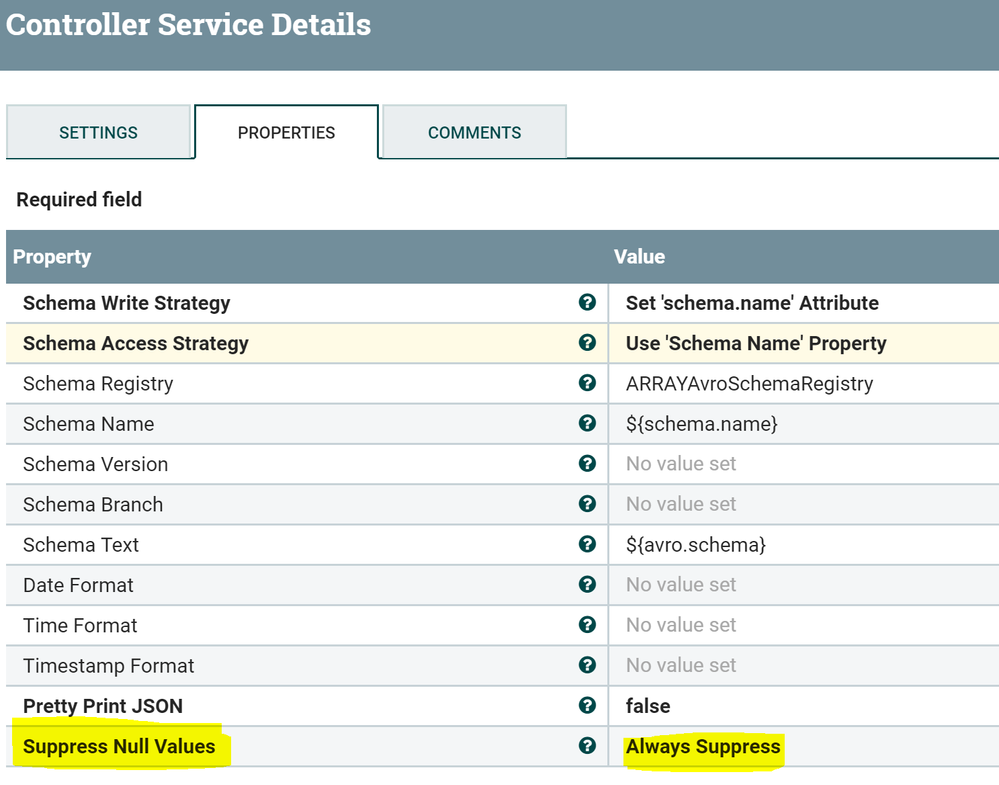The image size is (999, 785).
Task: Click help icon beside Pretty Print JSON
Action: (x=587, y=706)
